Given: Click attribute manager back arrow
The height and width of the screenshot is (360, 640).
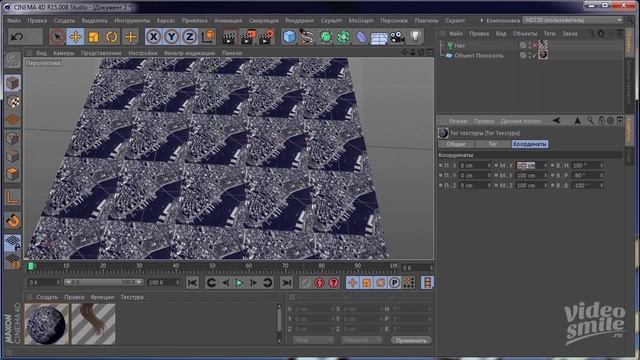Looking at the screenshot, I should coord(556,120).
